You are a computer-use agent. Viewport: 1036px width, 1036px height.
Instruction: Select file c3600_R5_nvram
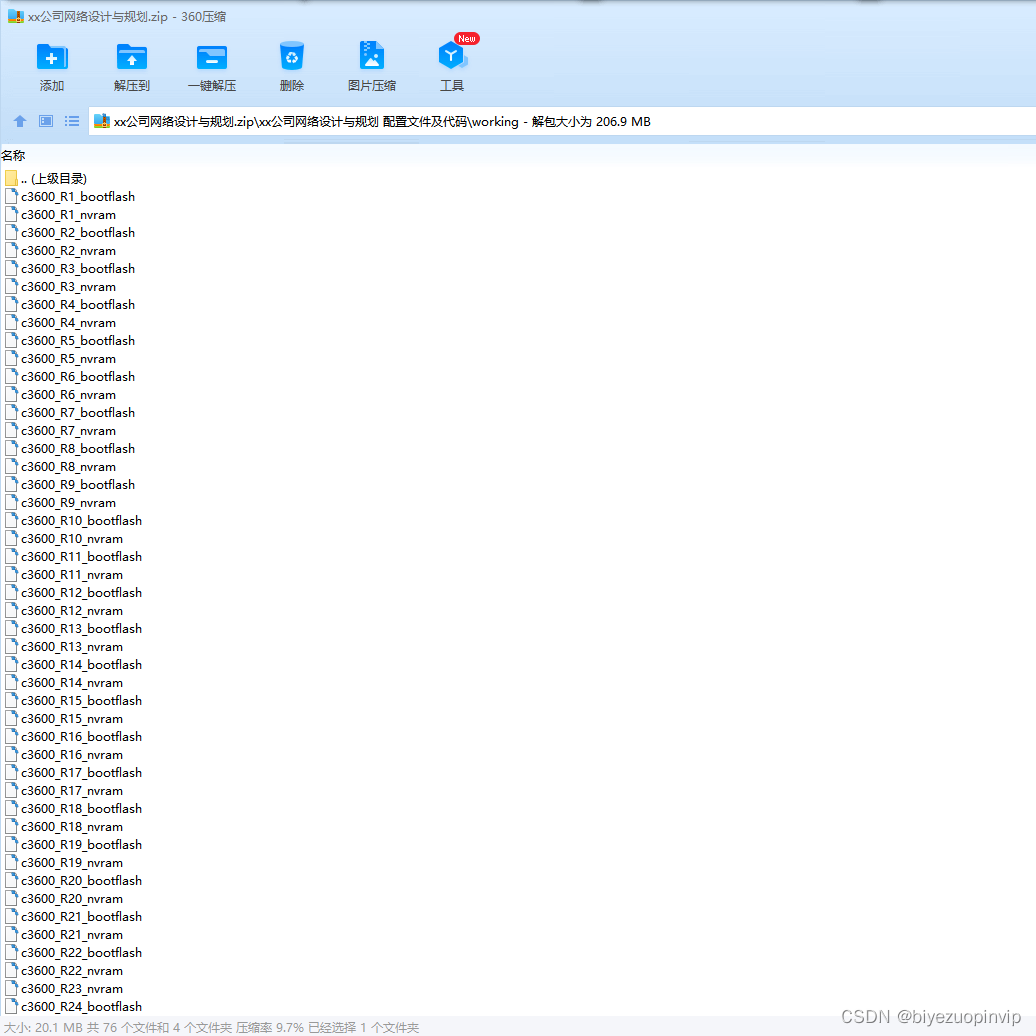[60, 359]
